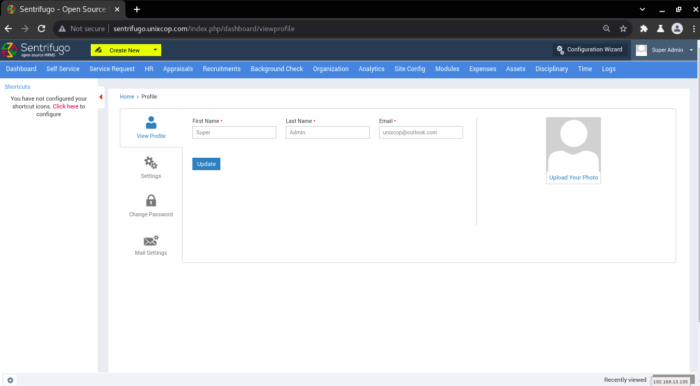Open the Modules menu
This screenshot has height=386, width=700.
pyautogui.click(x=447, y=69)
